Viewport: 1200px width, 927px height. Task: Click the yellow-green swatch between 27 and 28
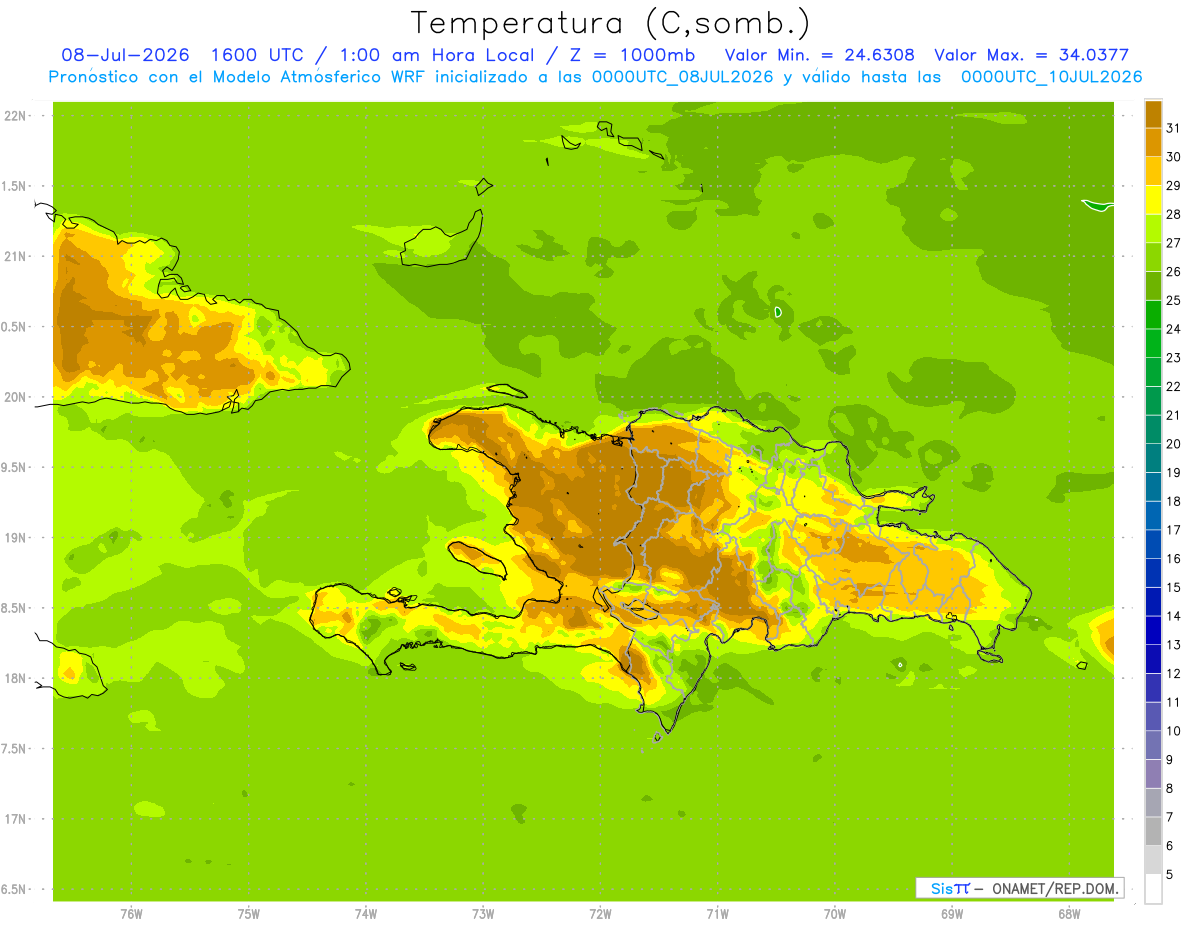(x=1153, y=228)
